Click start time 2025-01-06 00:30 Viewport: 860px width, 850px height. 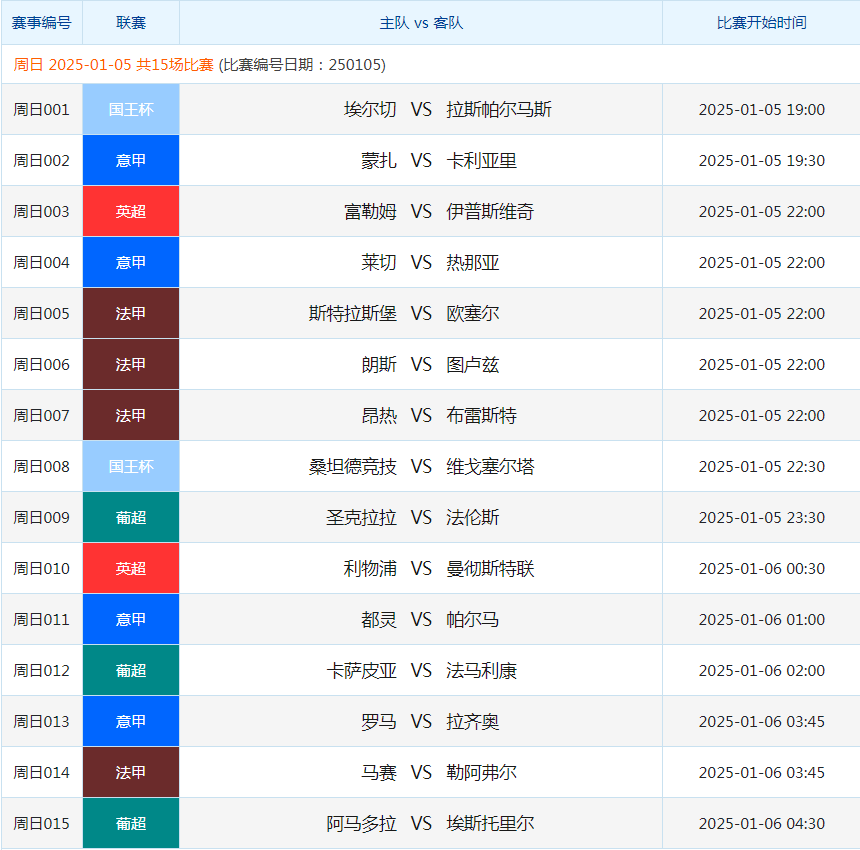762,569
